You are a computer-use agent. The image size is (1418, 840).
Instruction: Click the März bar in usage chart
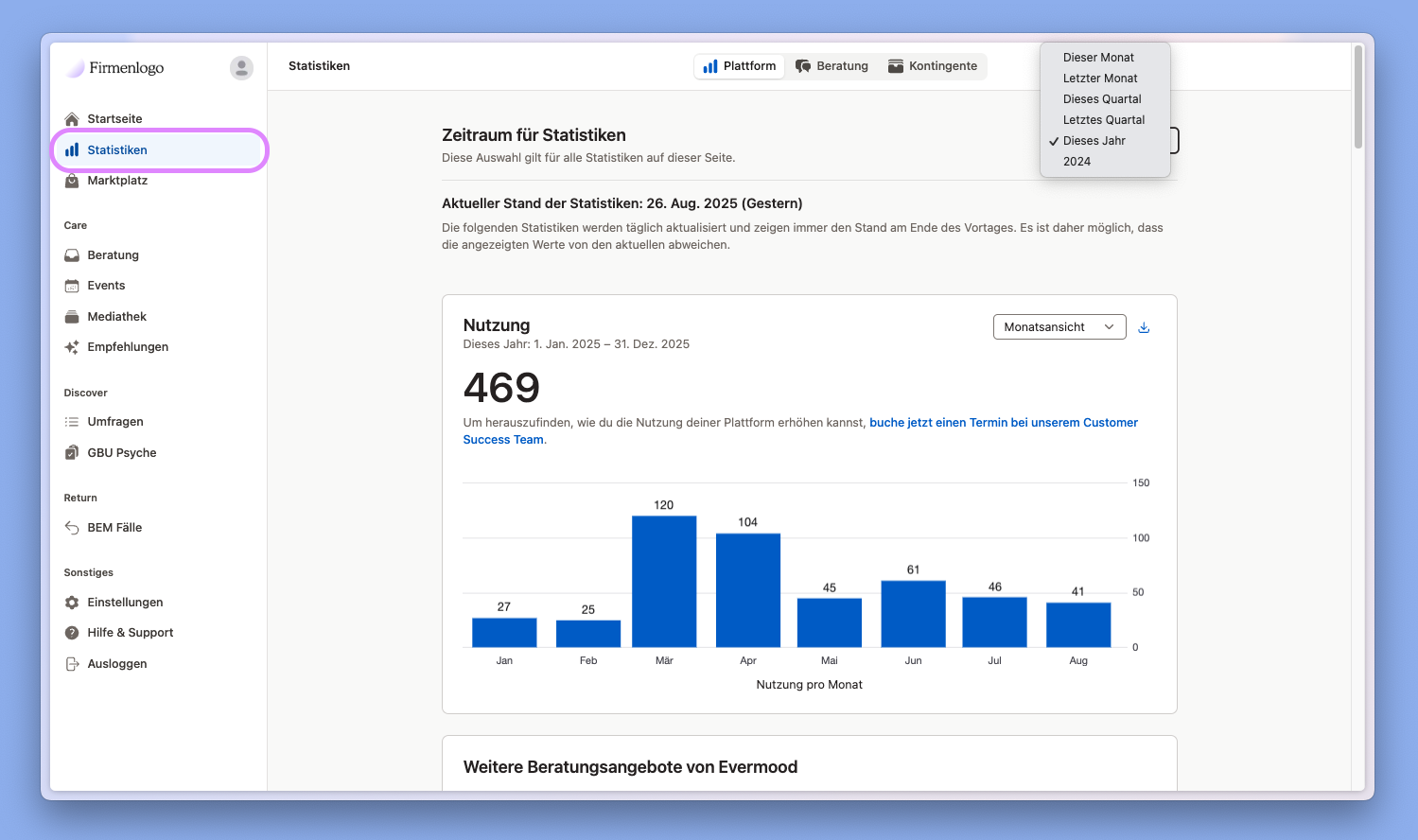[664, 582]
